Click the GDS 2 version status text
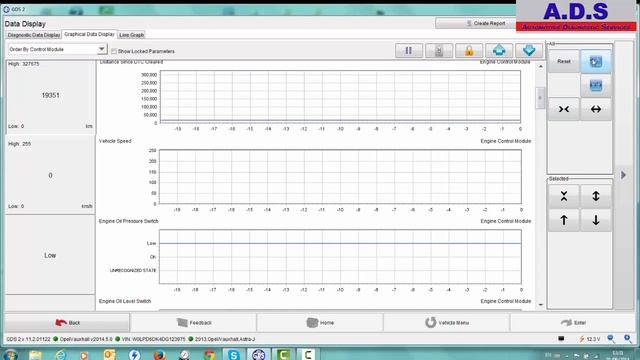640x360 pixels. (29, 339)
